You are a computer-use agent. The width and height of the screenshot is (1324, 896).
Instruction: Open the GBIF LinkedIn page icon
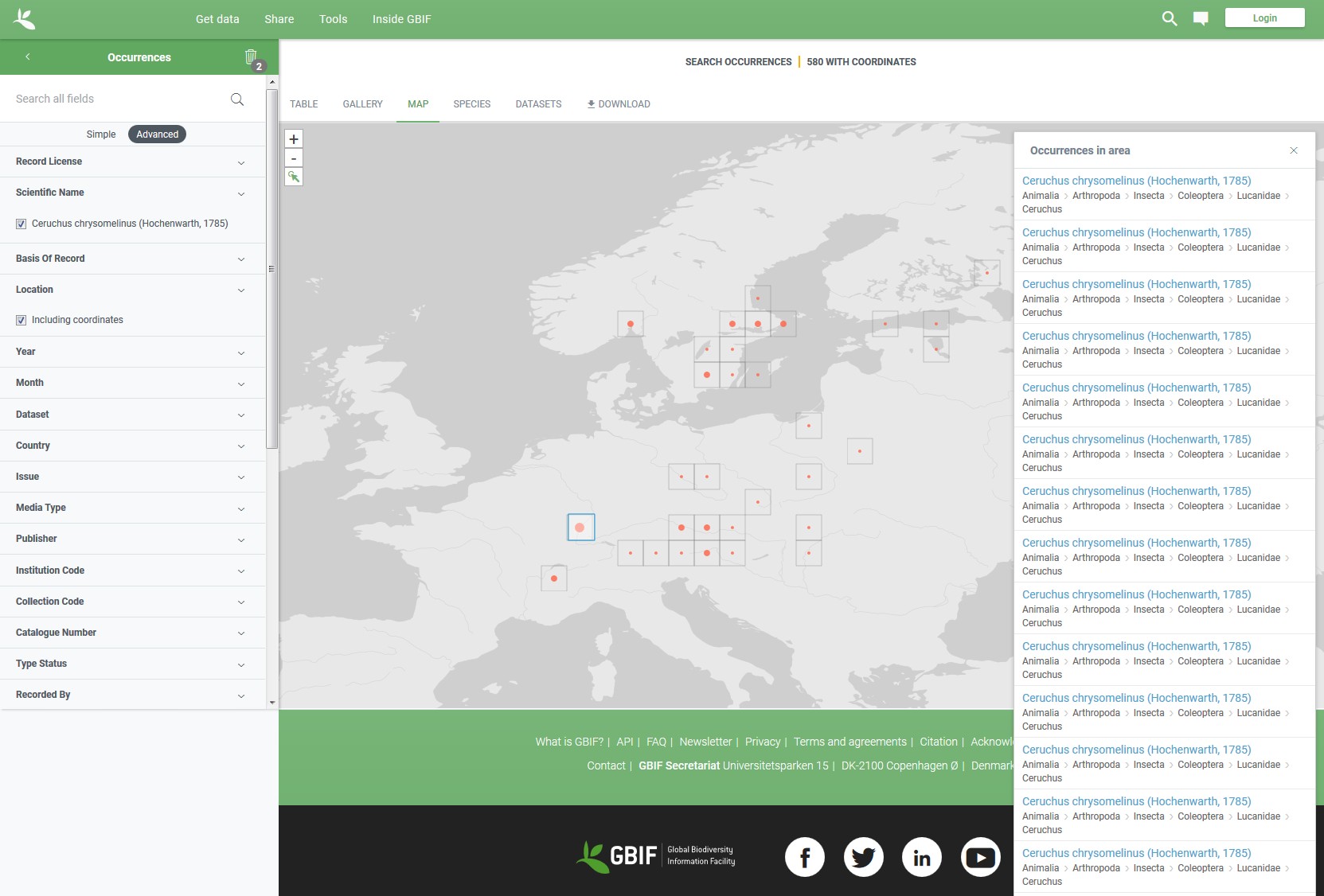922,857
